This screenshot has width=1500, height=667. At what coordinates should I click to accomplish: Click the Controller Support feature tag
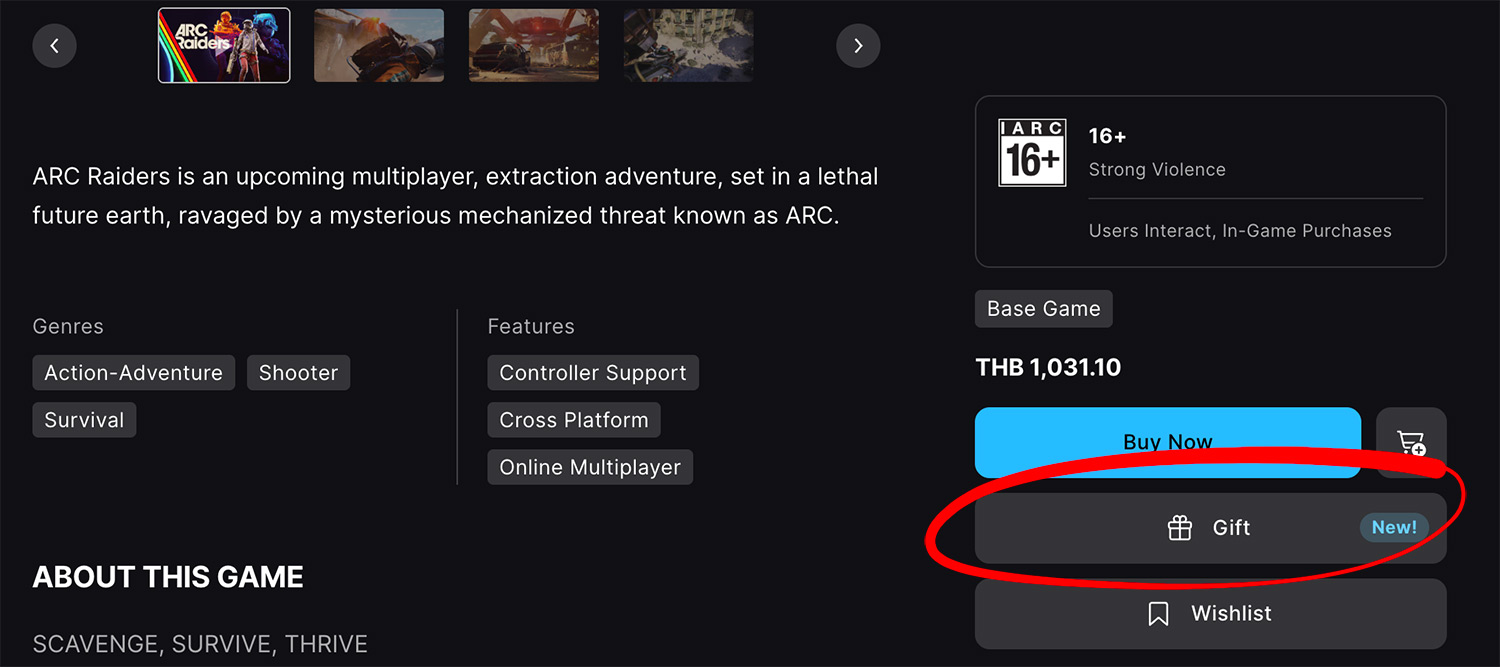[593, 373]
